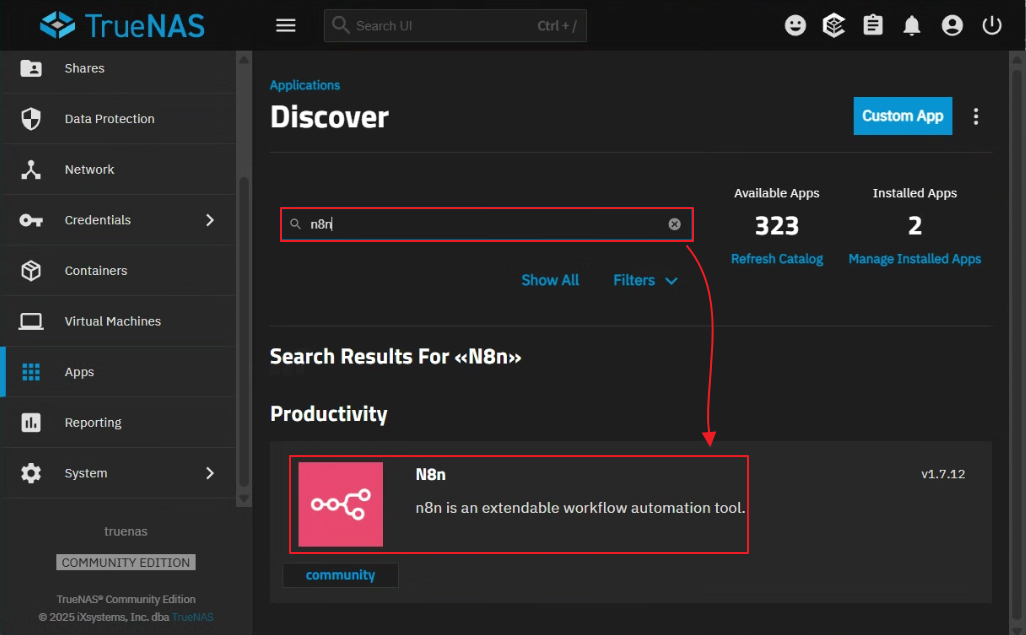
Task: Open the three-dot options menu
Action: click(976, 116)
